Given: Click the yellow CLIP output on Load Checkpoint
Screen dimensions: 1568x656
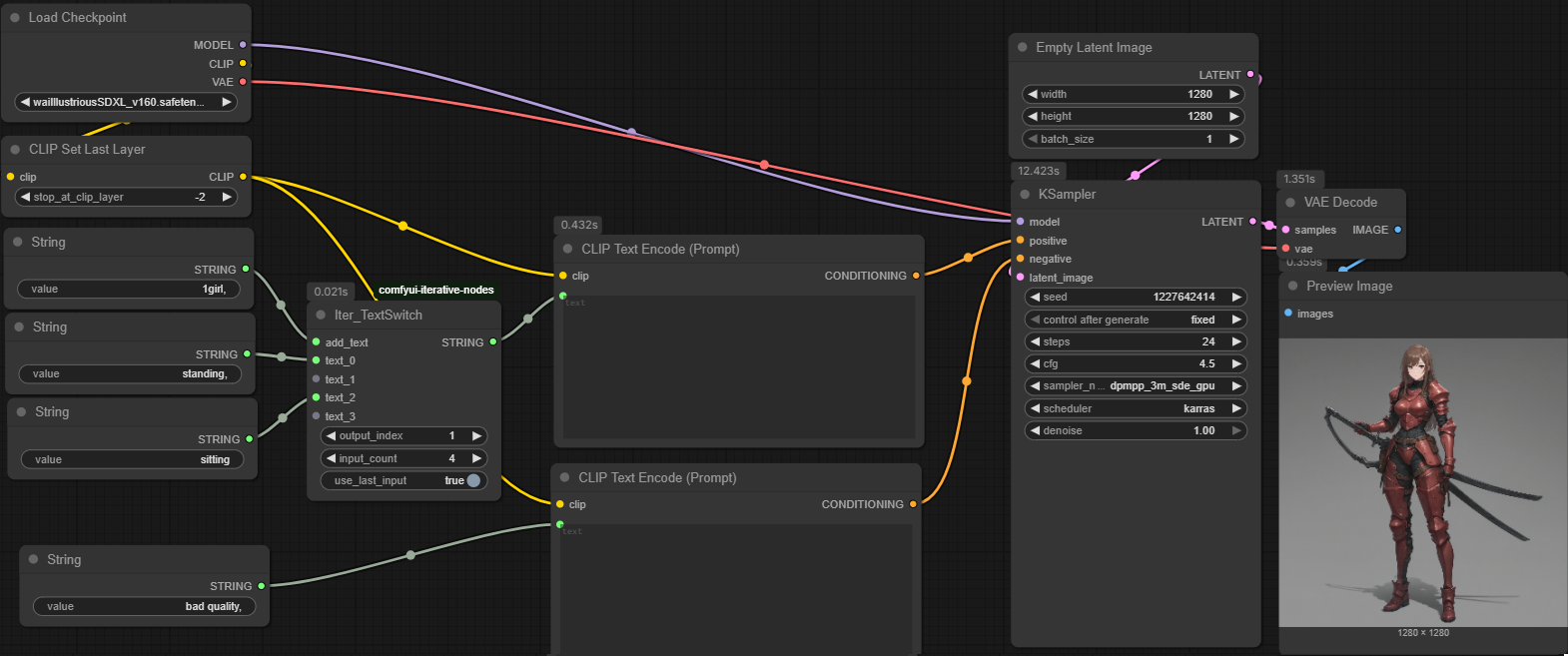Looking at the screenshot, I should (243, 64).
